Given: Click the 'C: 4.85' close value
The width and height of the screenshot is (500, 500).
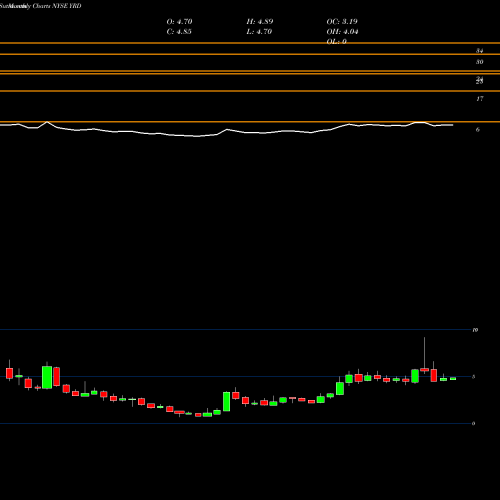Looking at the screenshot, I should [179, 32].
